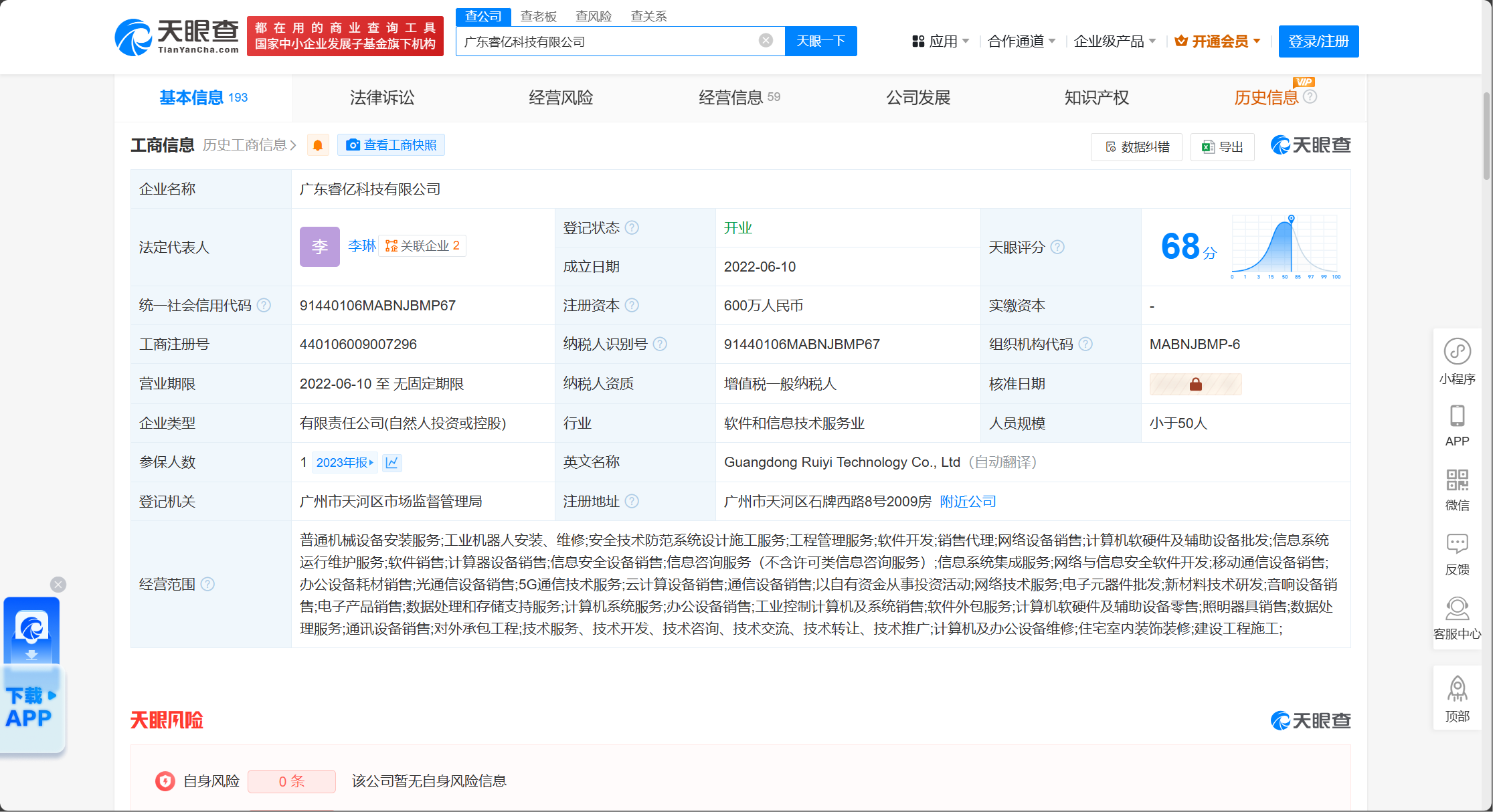The width and height of the screenshot is (1493, 812).
Task: Select the 查公司 search tab
Action: 483,16
